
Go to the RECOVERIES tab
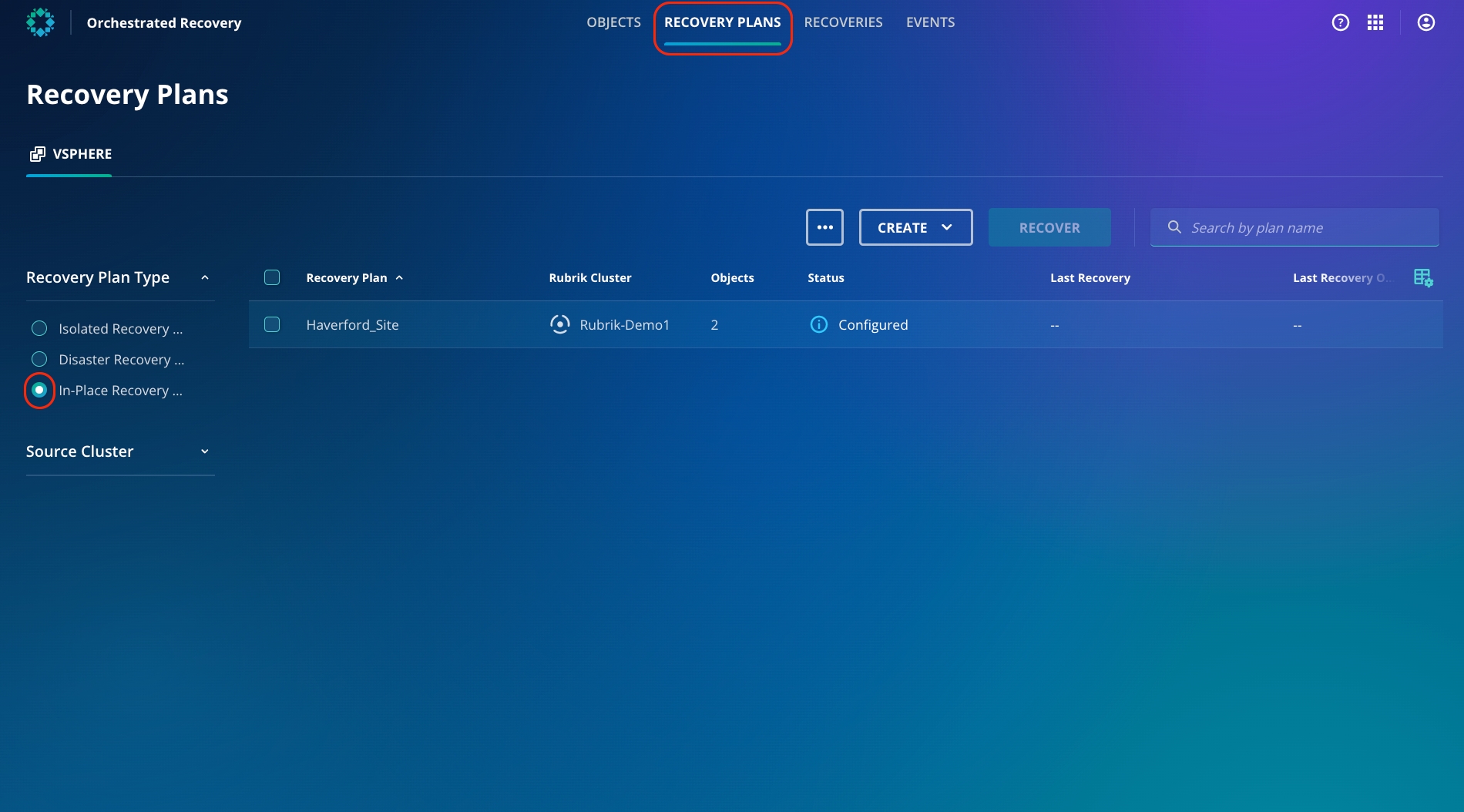(x=843, y=22)
